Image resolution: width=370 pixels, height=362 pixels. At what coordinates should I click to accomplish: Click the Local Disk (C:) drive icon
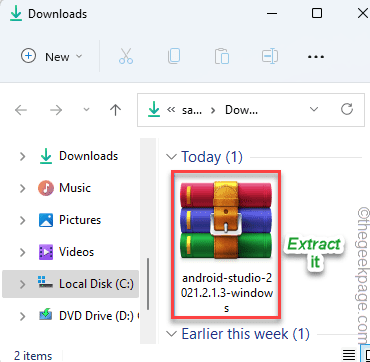tap(46, 283)
